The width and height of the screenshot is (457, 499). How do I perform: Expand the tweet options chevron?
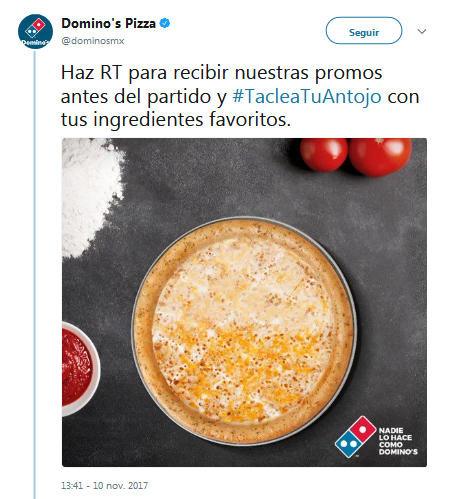[422, 31]
